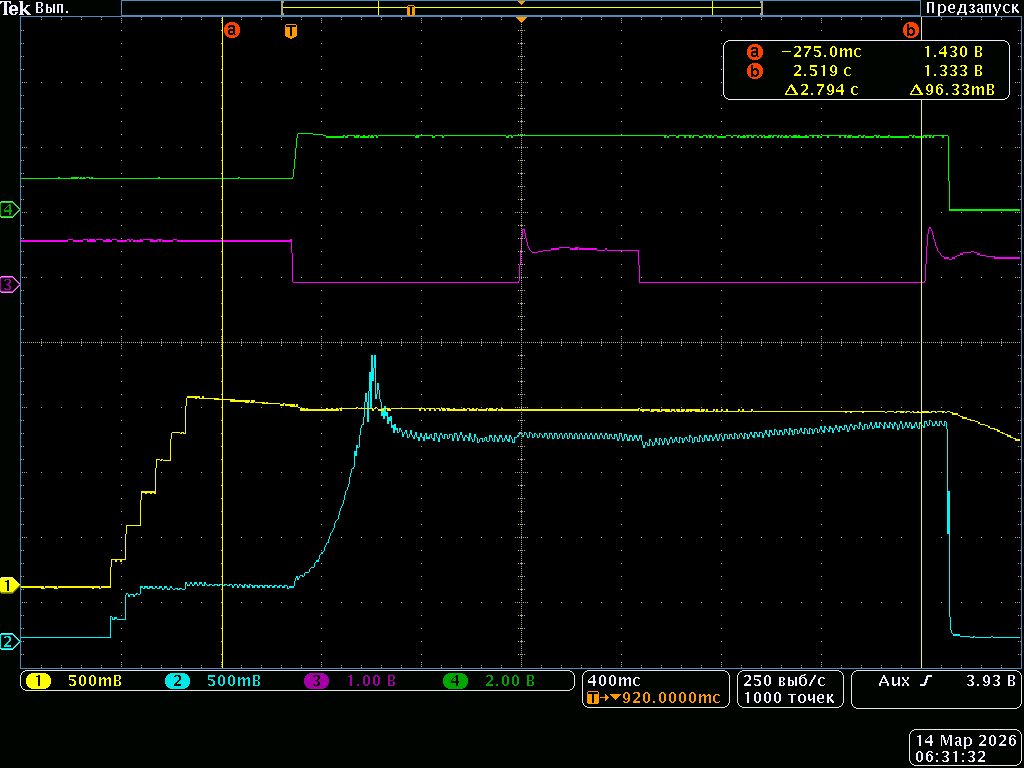Click the cursor "a" marker above the graticule
The width and height of the screenshot is (1024, 768).
(232, 30)
